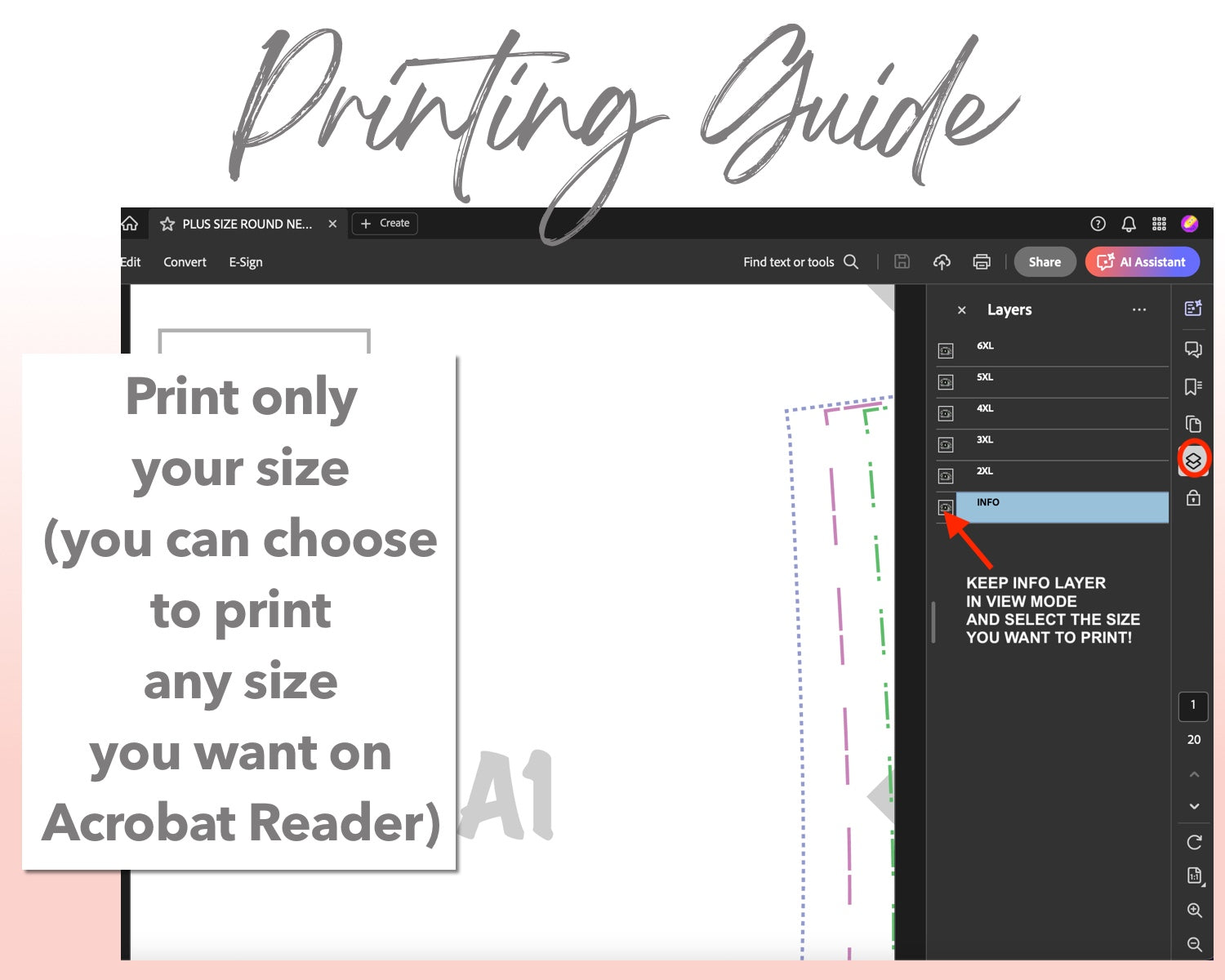Screen dimensions: 1225x980
Task: Click the notifications bell icon
Action: tap(1129, 224)
